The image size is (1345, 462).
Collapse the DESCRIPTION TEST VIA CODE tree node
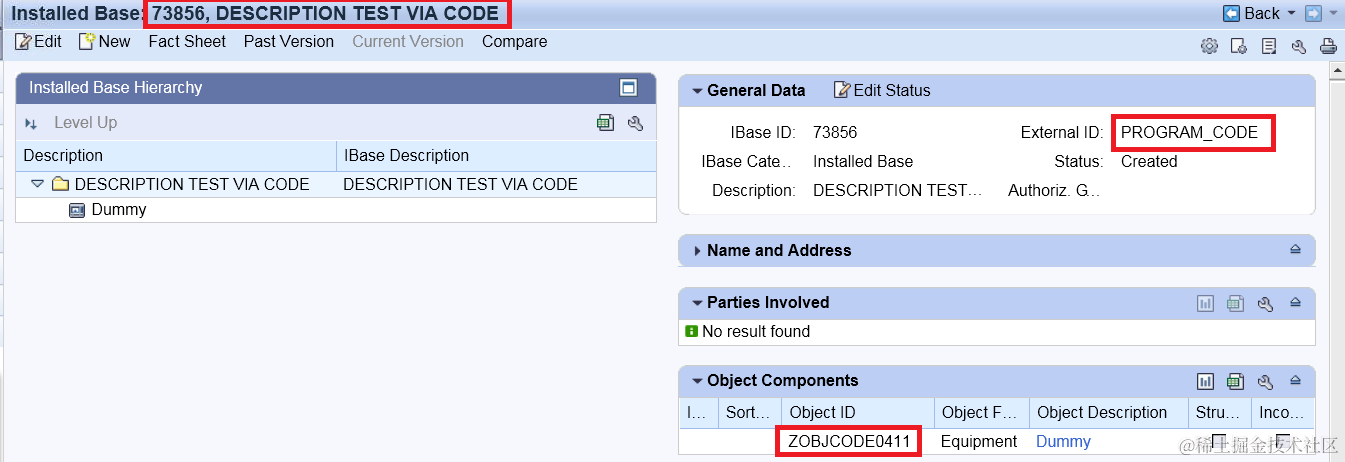(38, 185)
